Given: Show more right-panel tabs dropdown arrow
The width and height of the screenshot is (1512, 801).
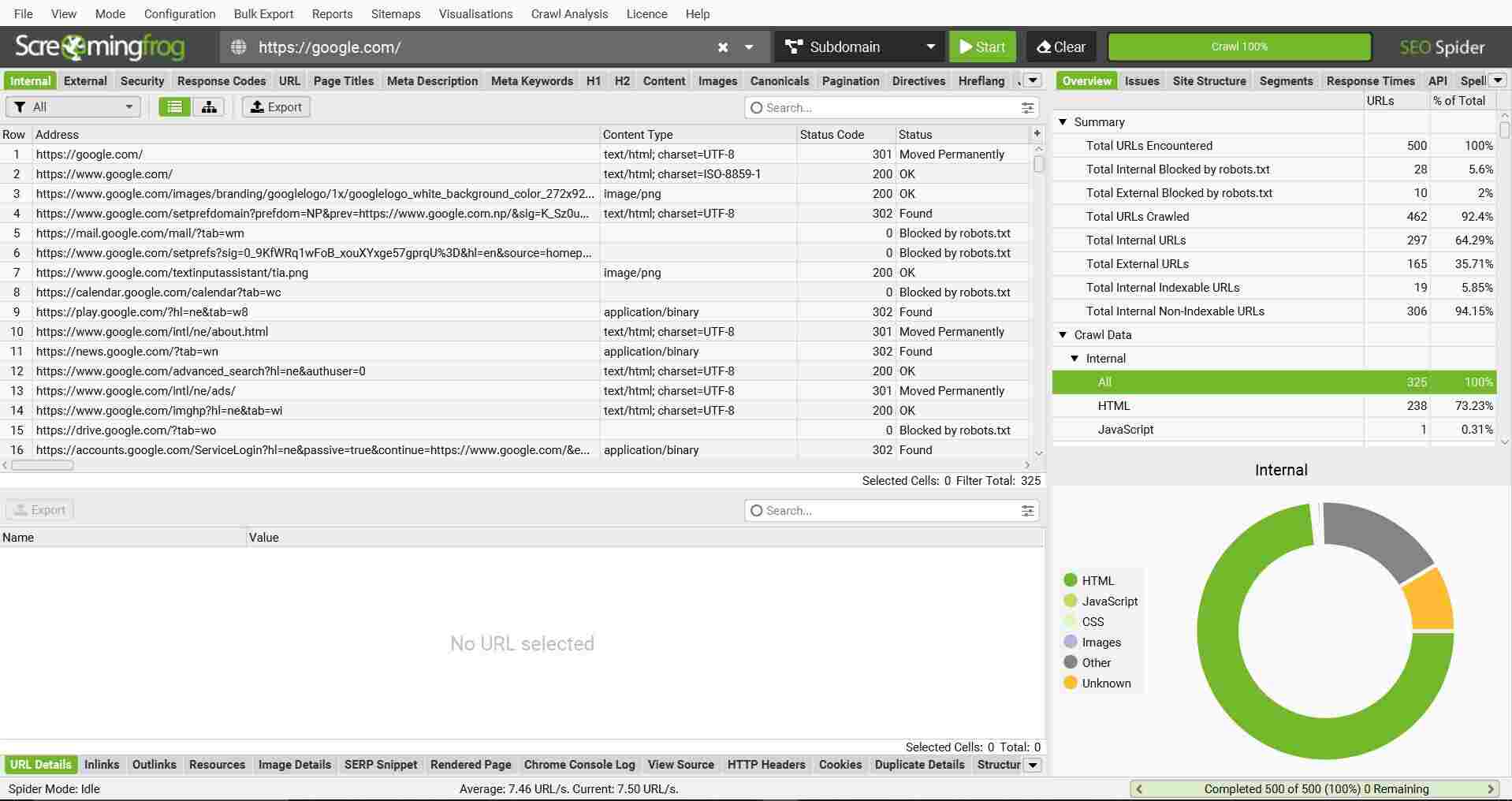Looking at the screenshot, I should click(1498, 80).
